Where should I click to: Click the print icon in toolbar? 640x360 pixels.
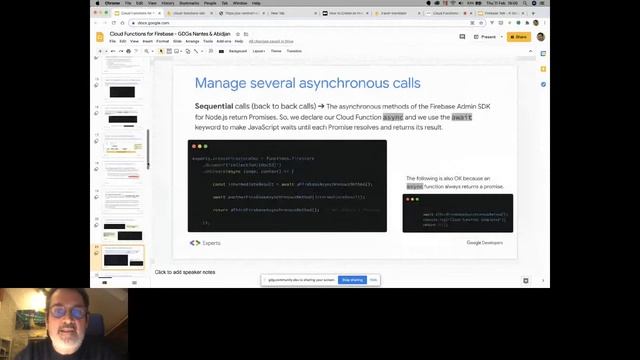129,51
